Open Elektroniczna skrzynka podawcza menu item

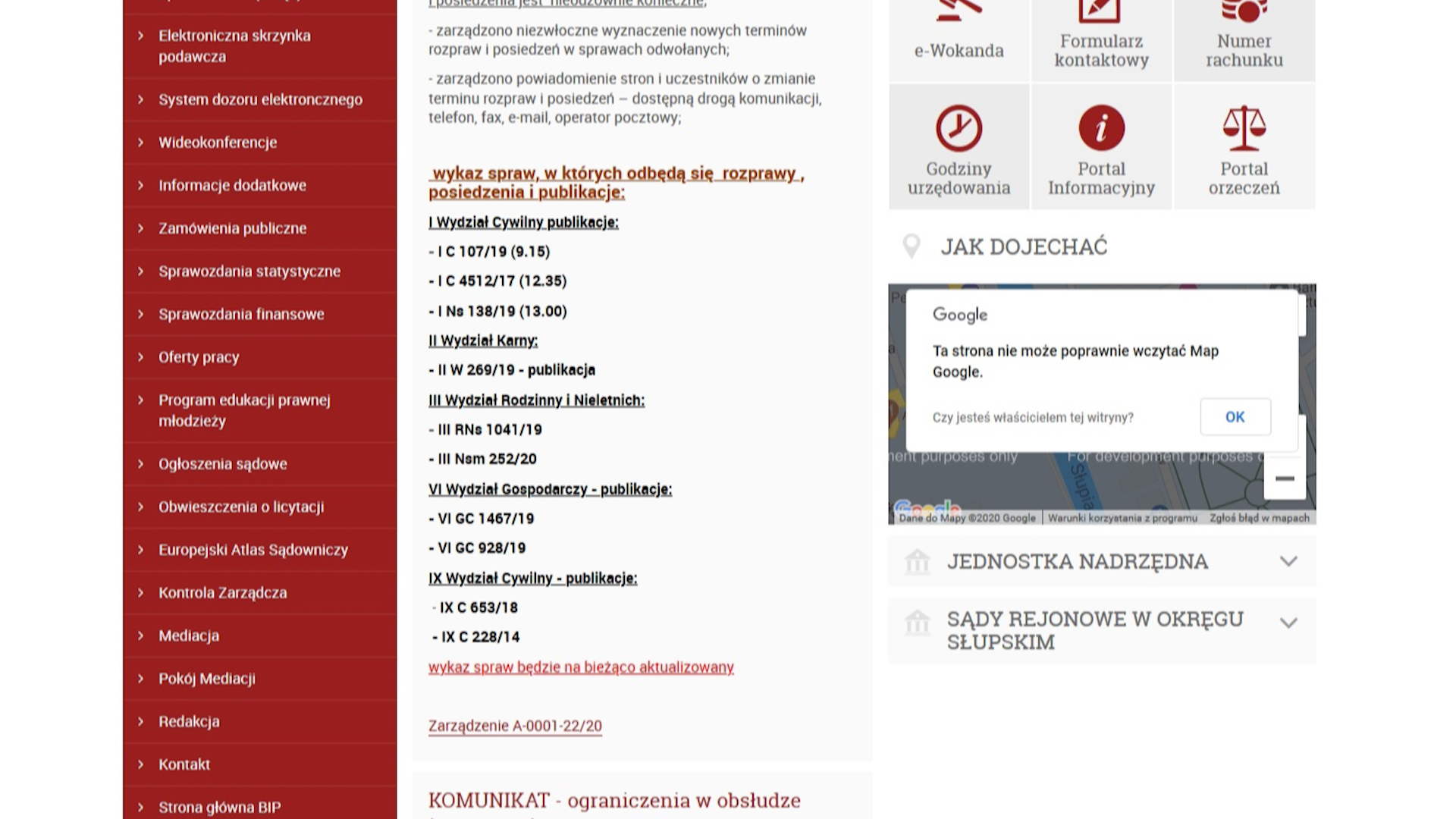[259, 46]
